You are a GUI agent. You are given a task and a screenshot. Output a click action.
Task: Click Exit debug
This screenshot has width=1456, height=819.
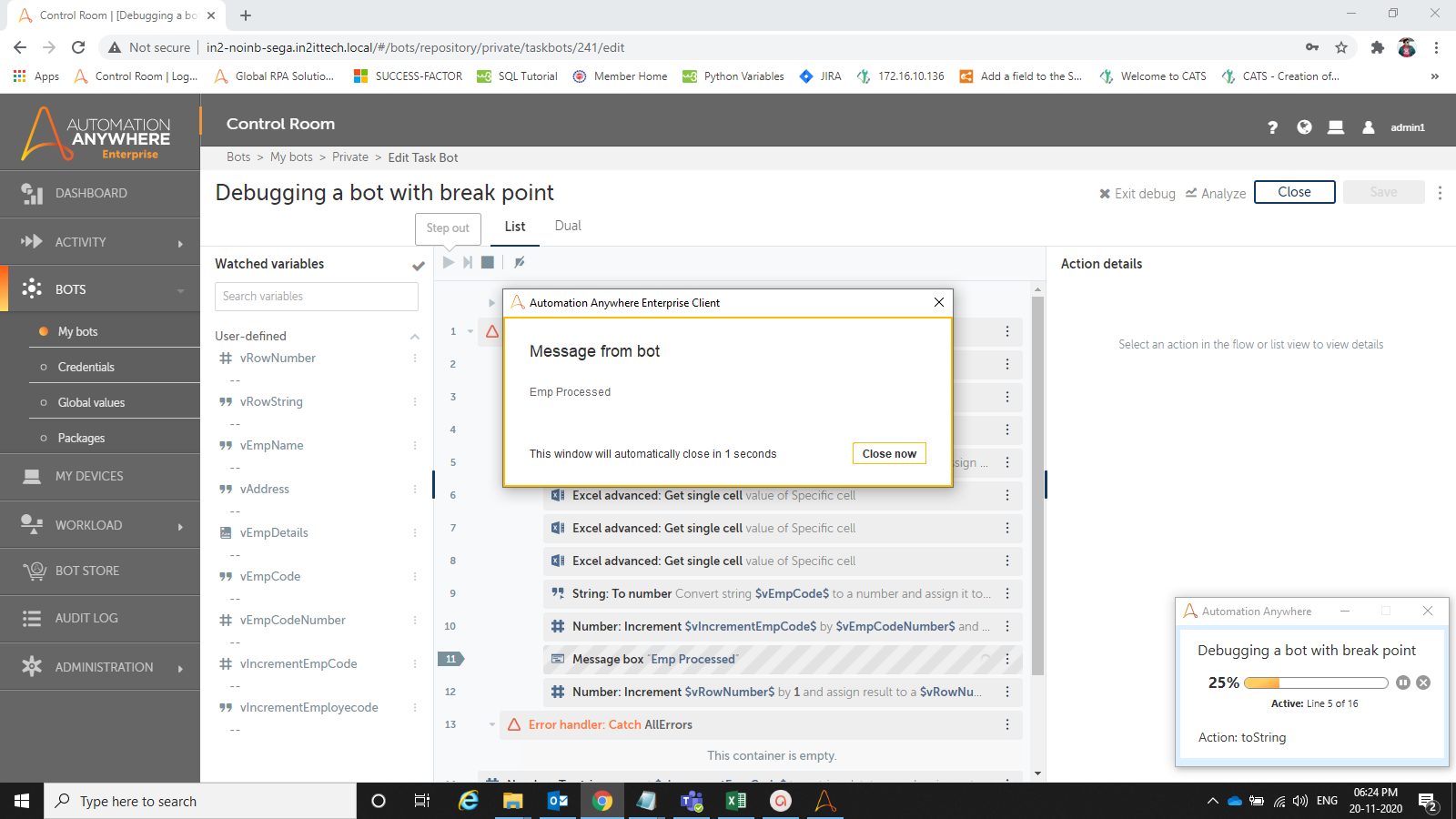[x=1137, y=193]
